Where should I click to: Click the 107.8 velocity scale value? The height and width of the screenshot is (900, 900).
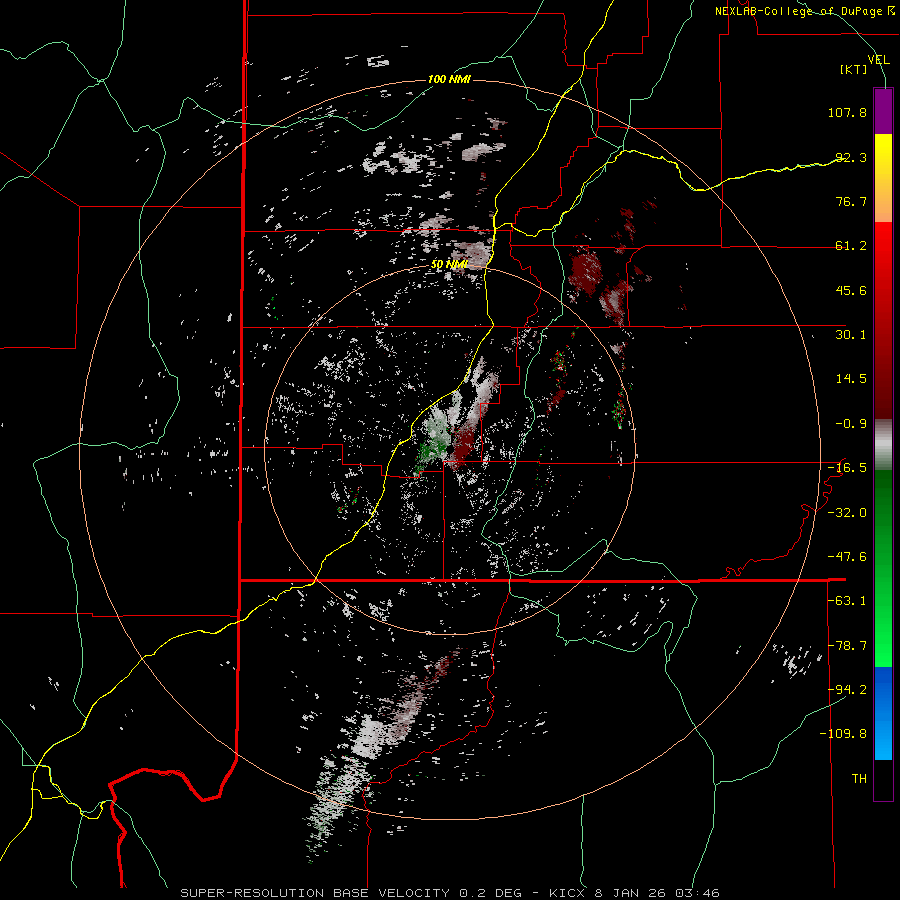point(847,112)
